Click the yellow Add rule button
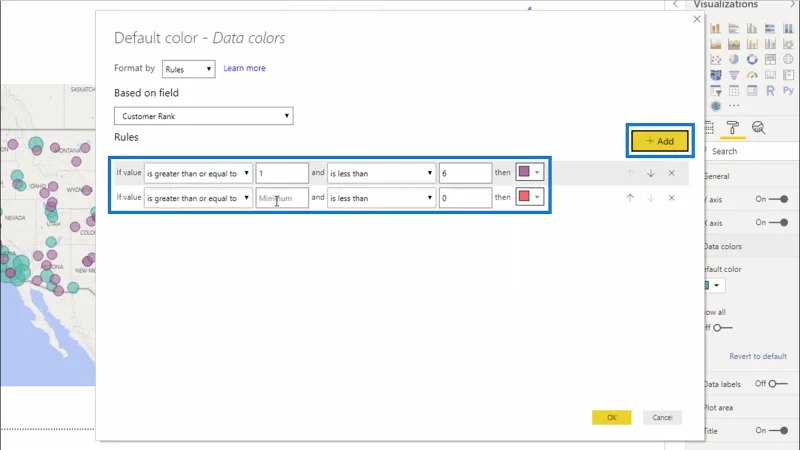Viewport: 800px width, 450px height. tap(660, 141)
